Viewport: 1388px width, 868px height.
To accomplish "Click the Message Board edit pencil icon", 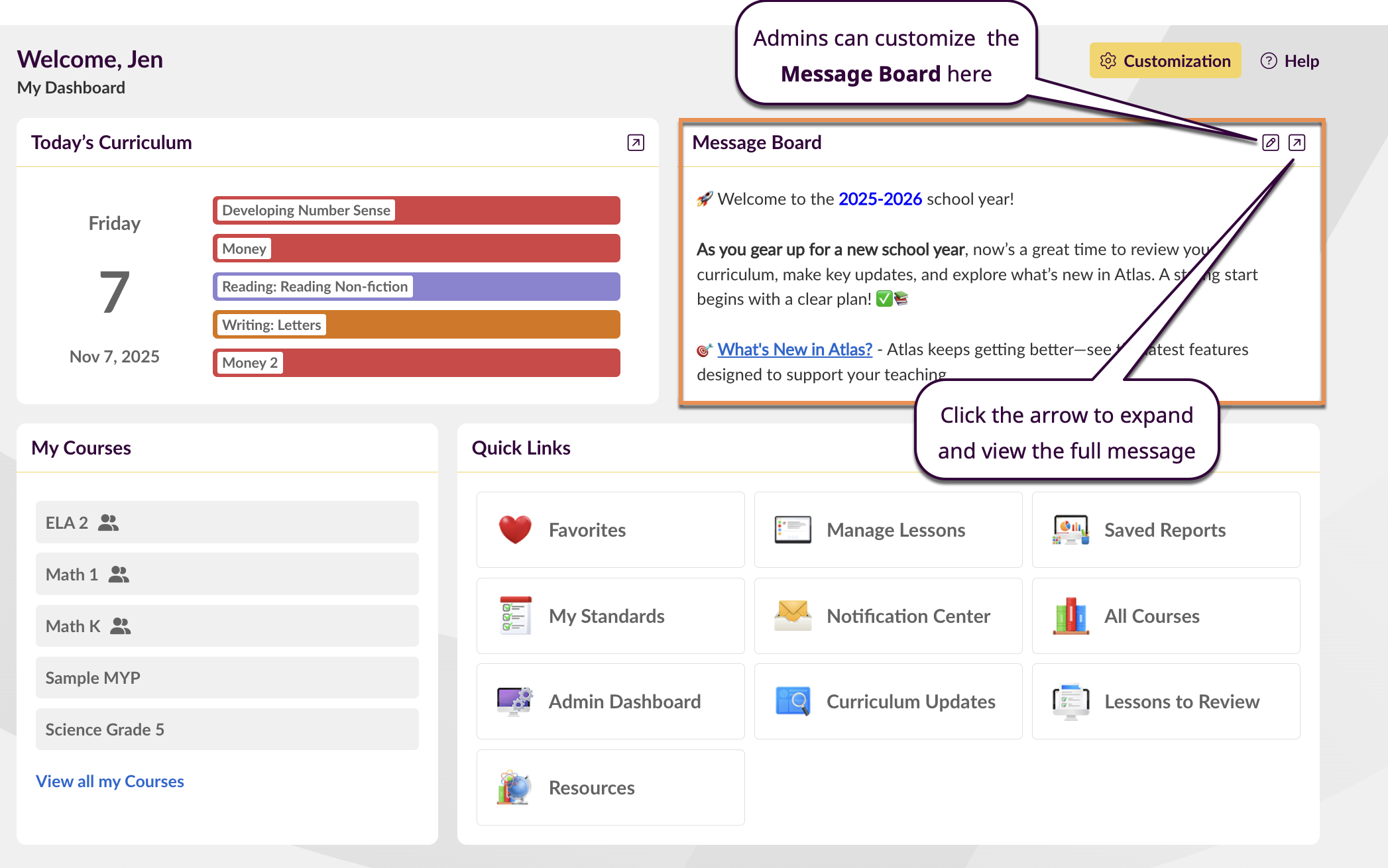I will [x=1270, y=142].
